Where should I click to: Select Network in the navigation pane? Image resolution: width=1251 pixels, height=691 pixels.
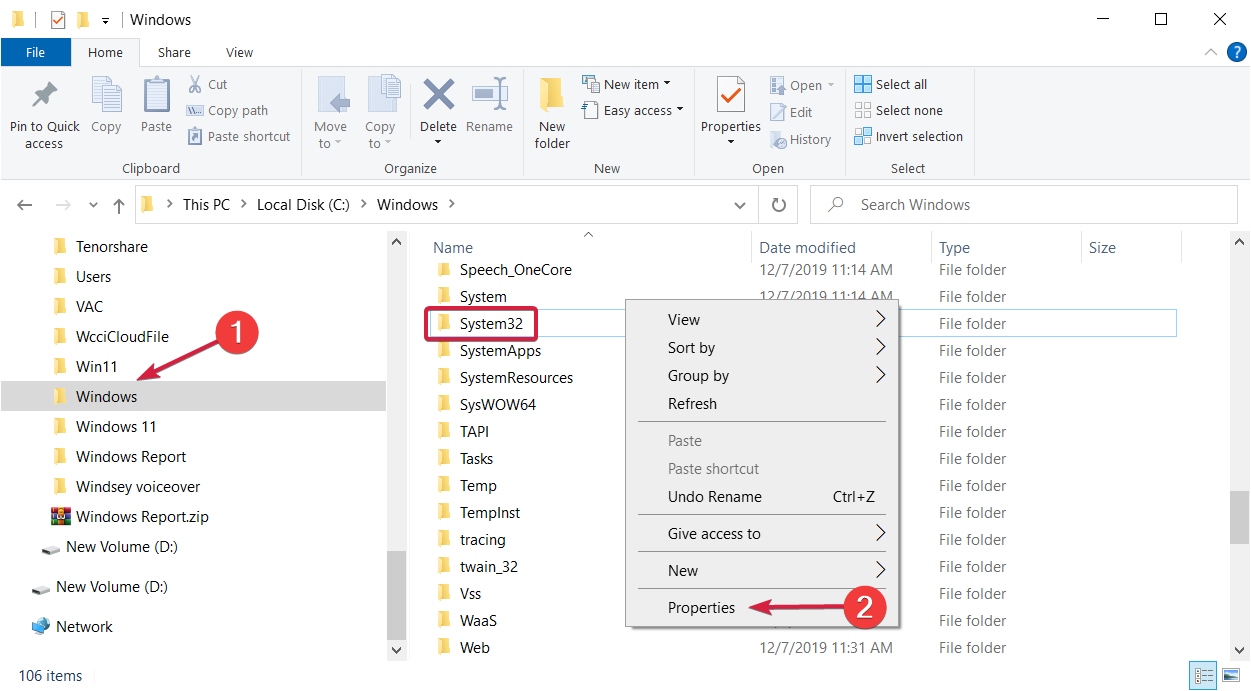tap(73, 627)
